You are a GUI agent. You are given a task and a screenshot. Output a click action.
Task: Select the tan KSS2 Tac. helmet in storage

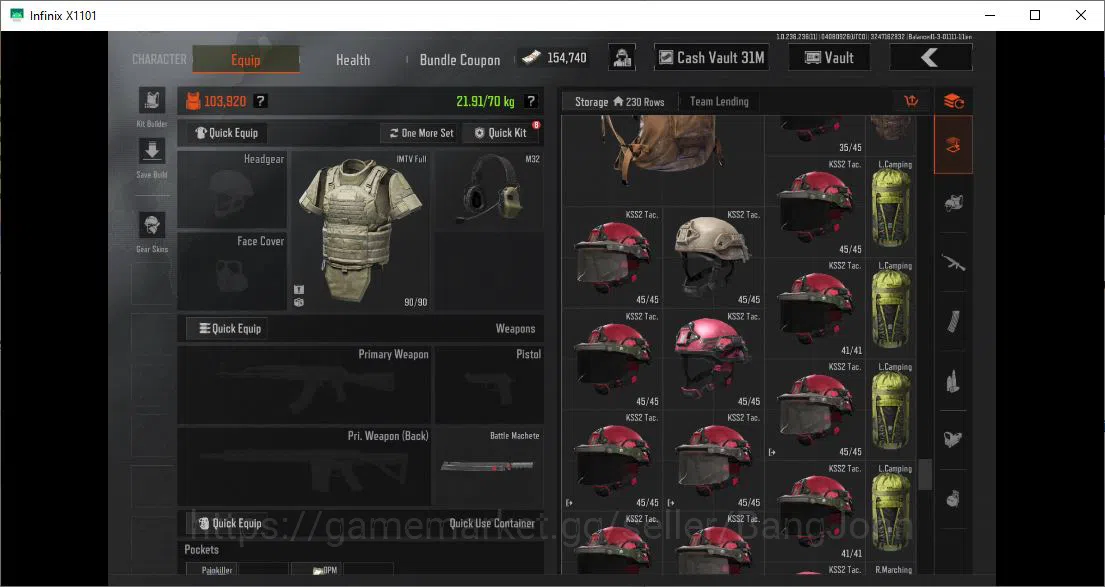(x=713, y=257)
